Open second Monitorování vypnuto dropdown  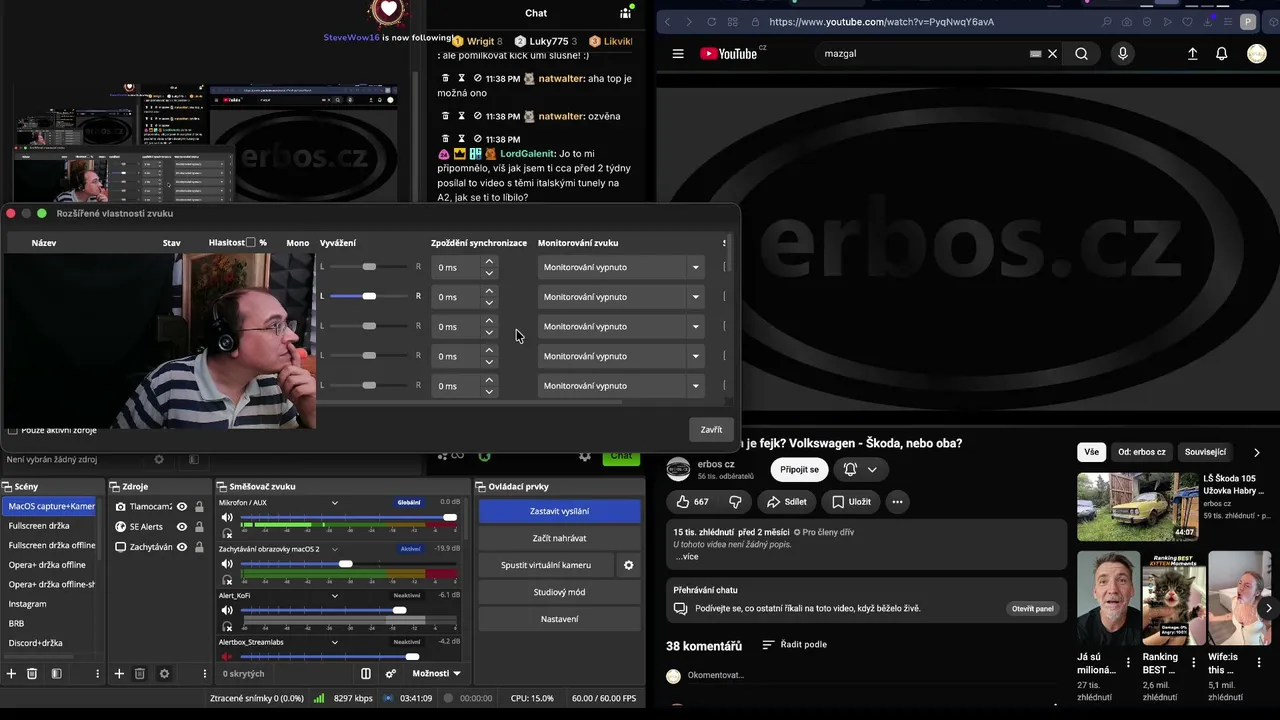pyautogui.click(x=620, y=297)
